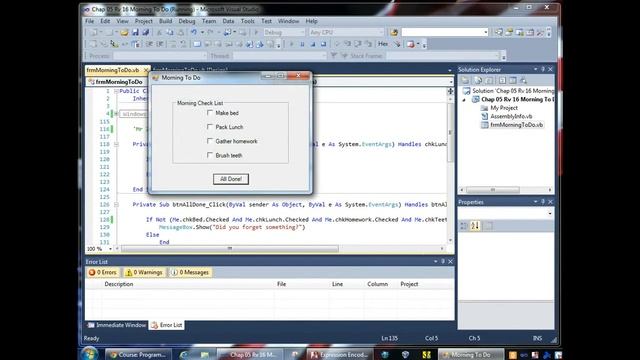Click the New Project toolbar icon
640x360 pixels.
(x=94, y=32)
